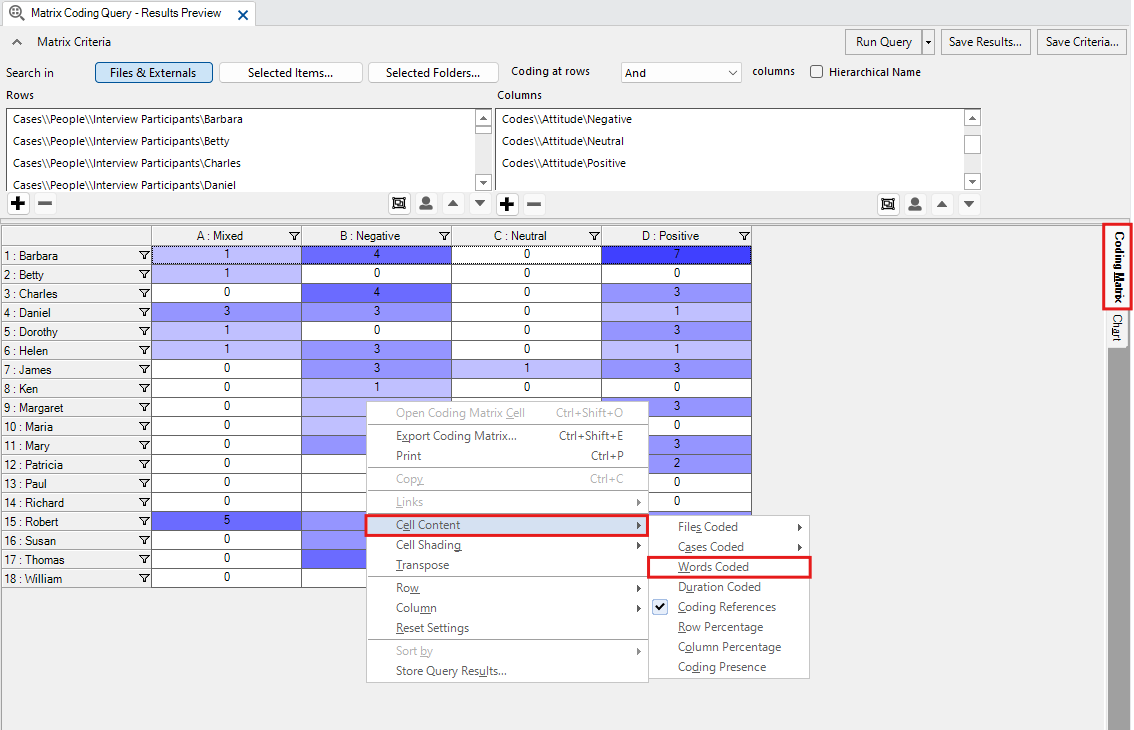The image size is (1134, 730).
Task: Close the Matrix Coding Query results tab
Action: [x=243, y=14]
